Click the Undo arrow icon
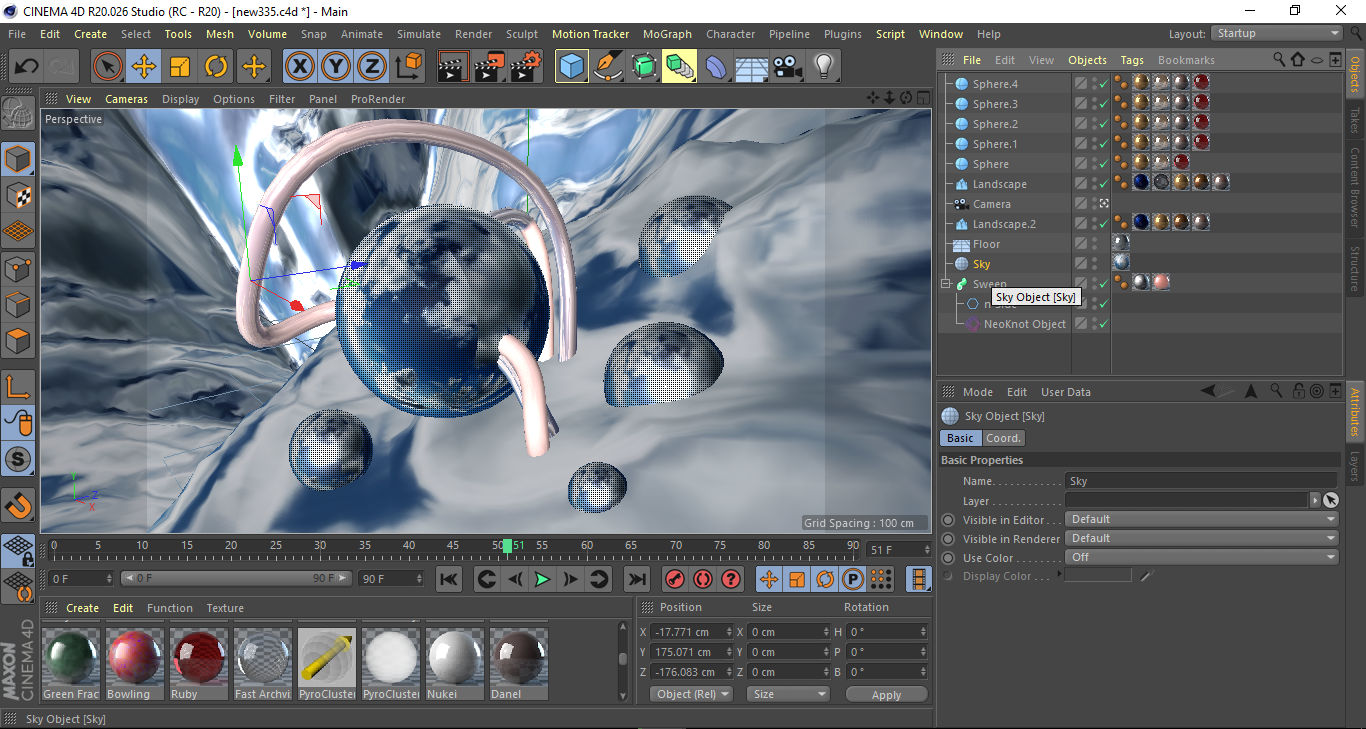1366x729 pixels. tap(26, 67)
